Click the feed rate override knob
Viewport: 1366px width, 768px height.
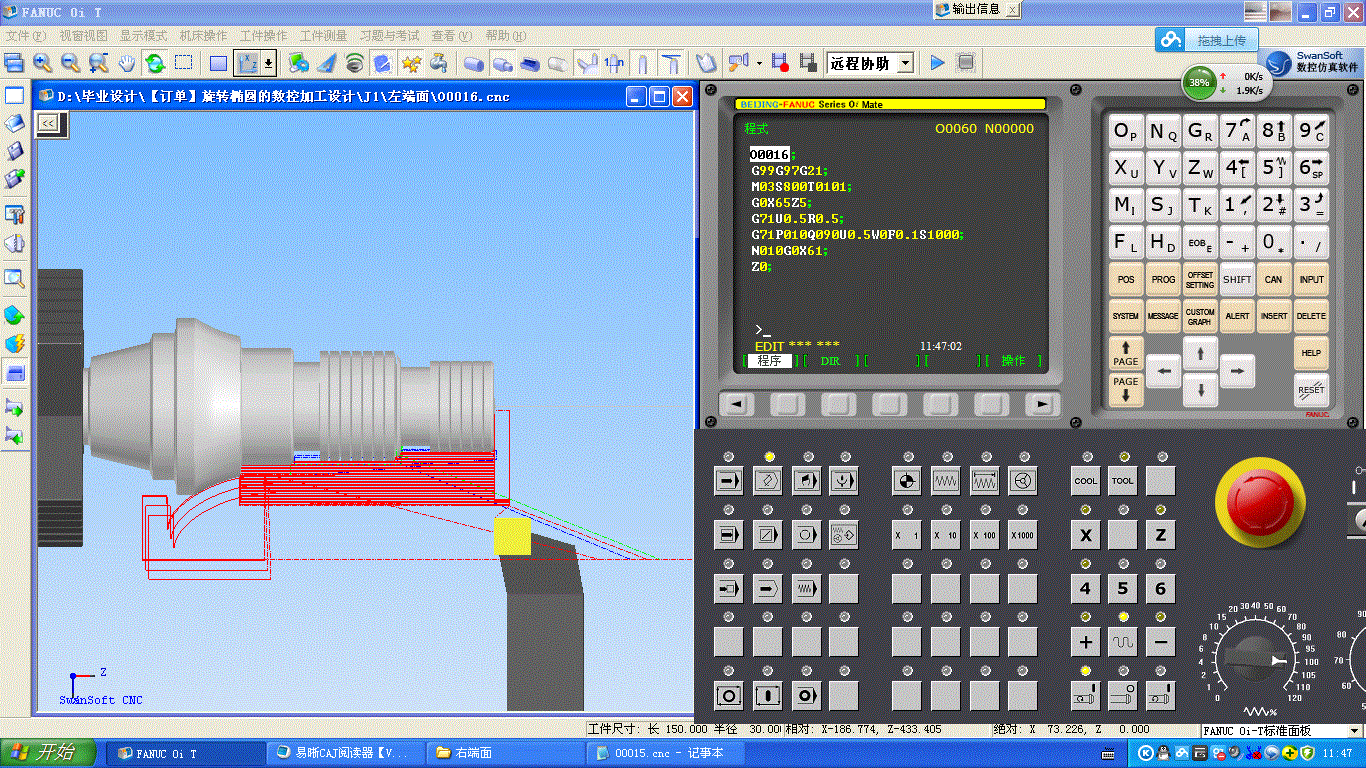click(1256, 660)
